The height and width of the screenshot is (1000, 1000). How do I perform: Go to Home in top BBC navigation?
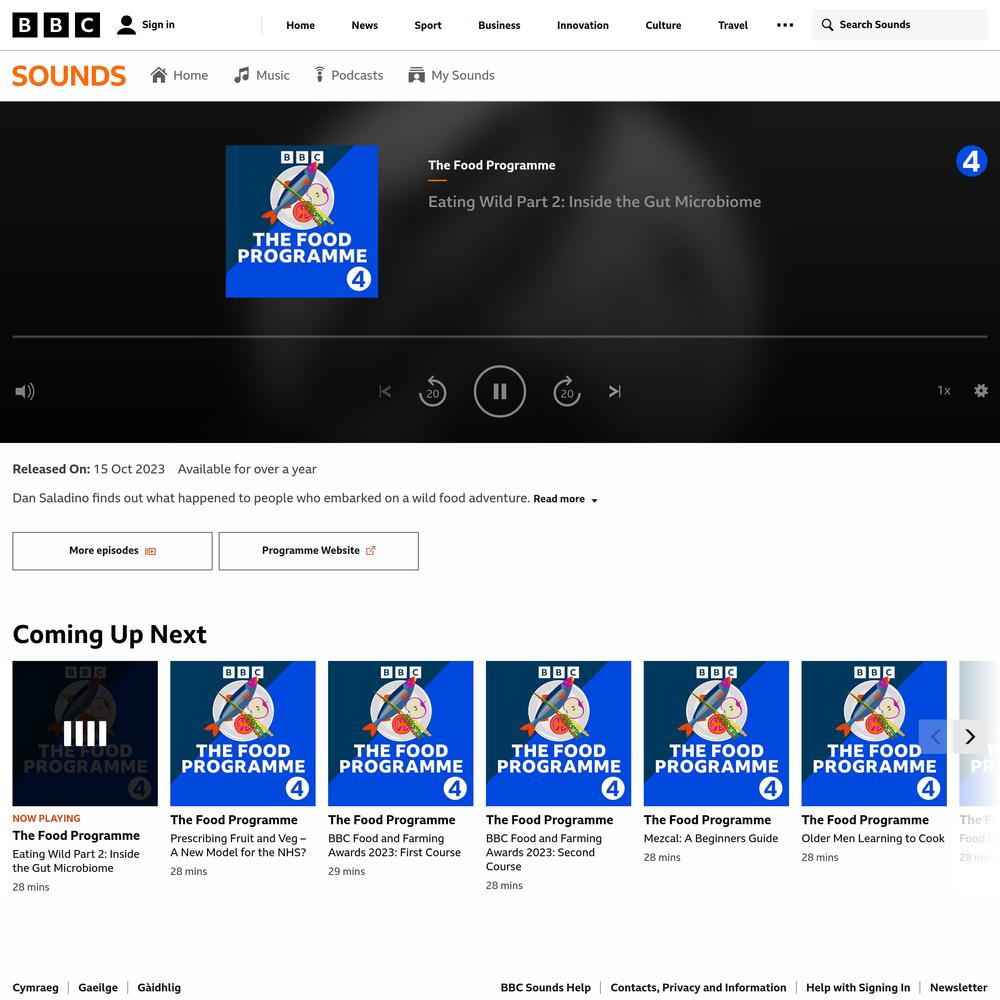pyautogui.click(x=300, y=26)
